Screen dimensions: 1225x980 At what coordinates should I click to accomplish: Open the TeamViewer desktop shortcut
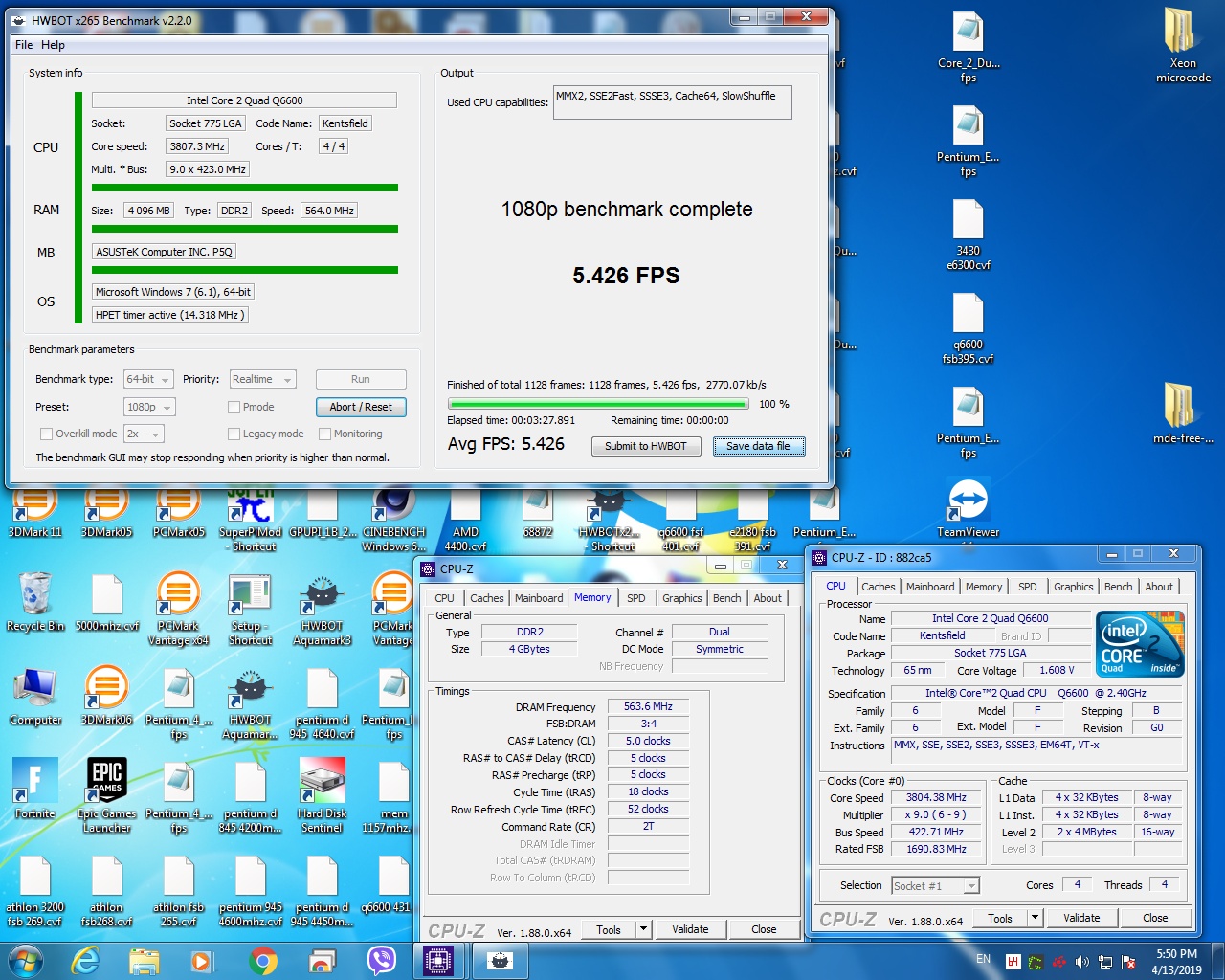[x=969, y=507]
